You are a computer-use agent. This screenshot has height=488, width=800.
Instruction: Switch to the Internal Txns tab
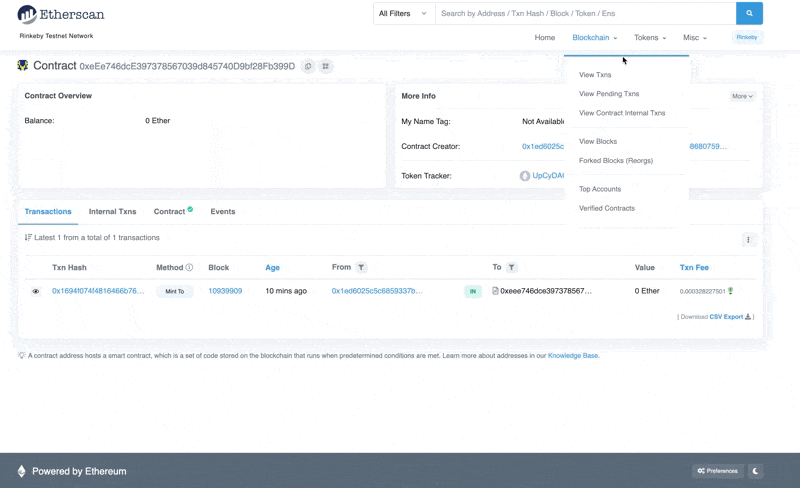(x=112, y=212)
